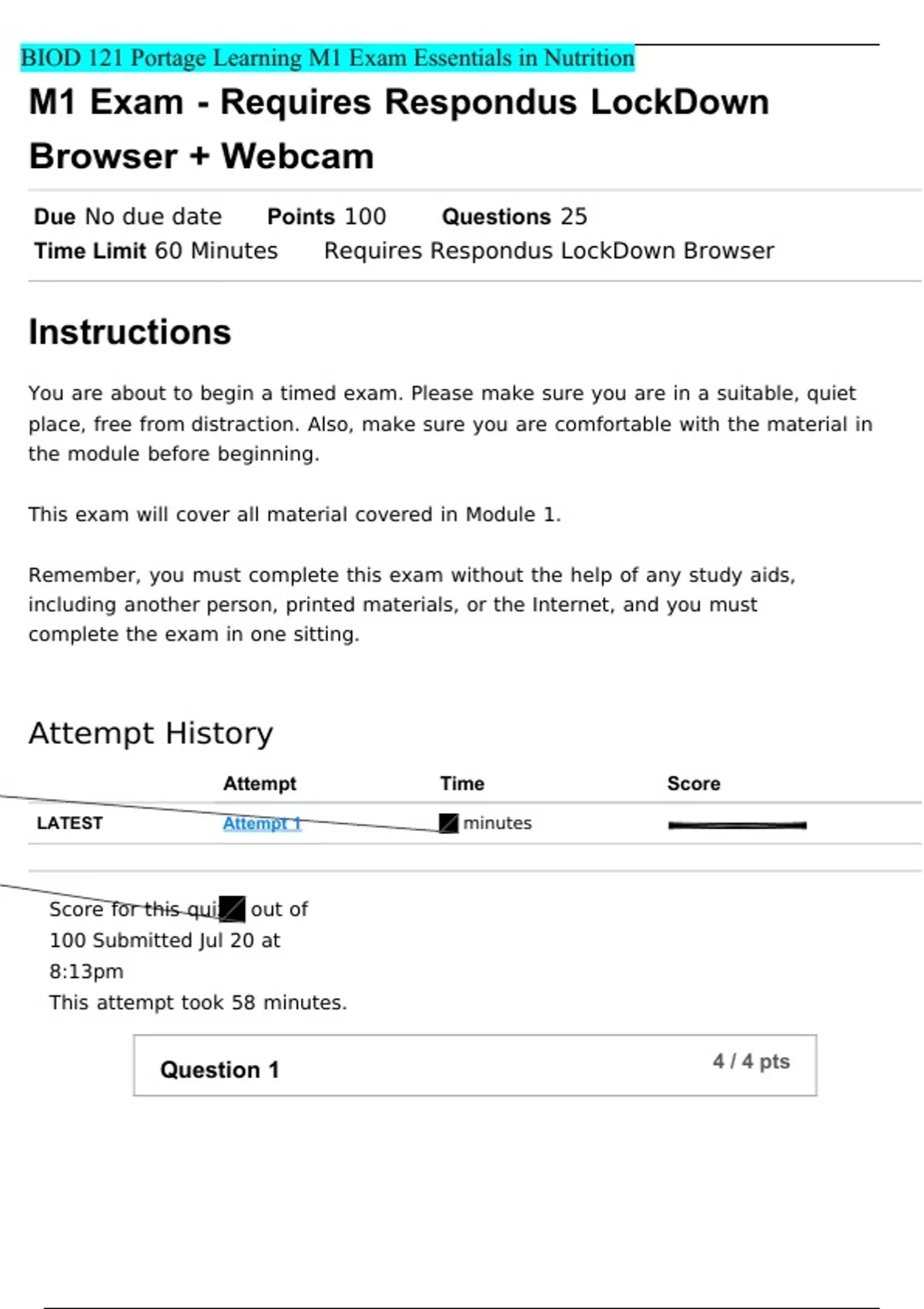
Task: Click the Time Limit 60 Minutes text
Action: (x=156, y=250)
